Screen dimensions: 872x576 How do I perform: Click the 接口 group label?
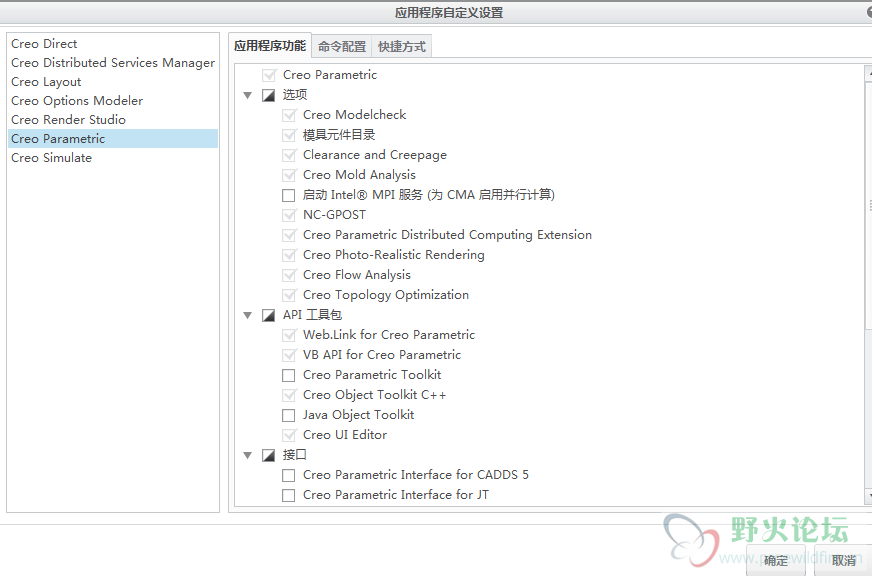295,455
